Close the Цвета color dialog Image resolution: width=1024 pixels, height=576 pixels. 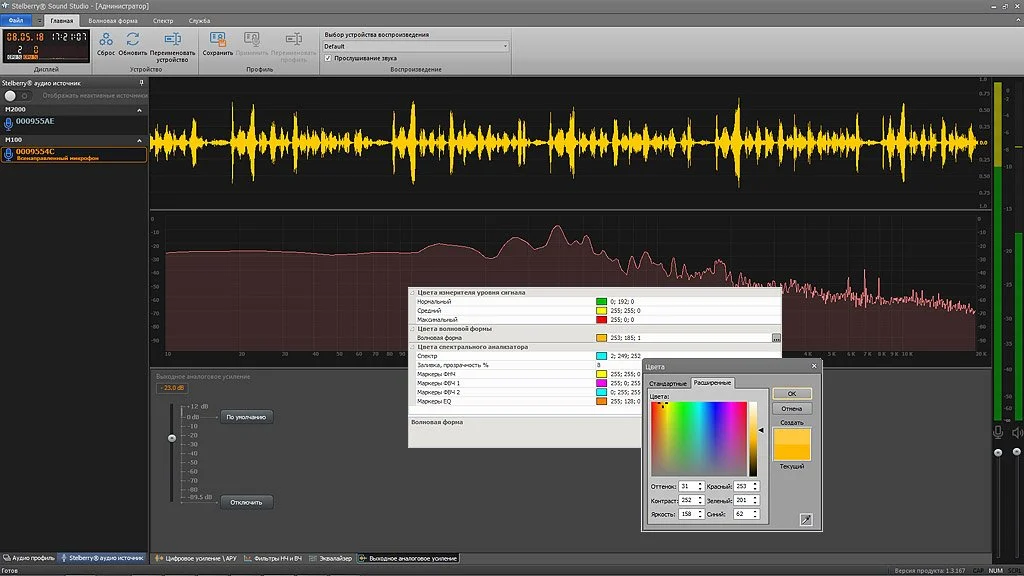pyautogui.click(x=814, y=366)
